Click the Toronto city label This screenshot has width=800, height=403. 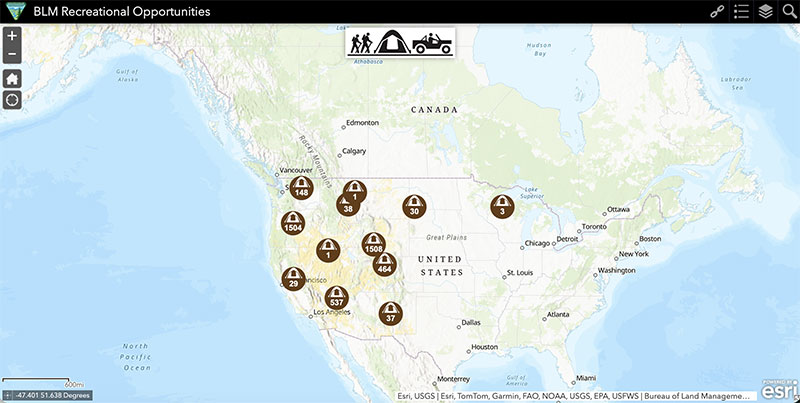point(594,226)
